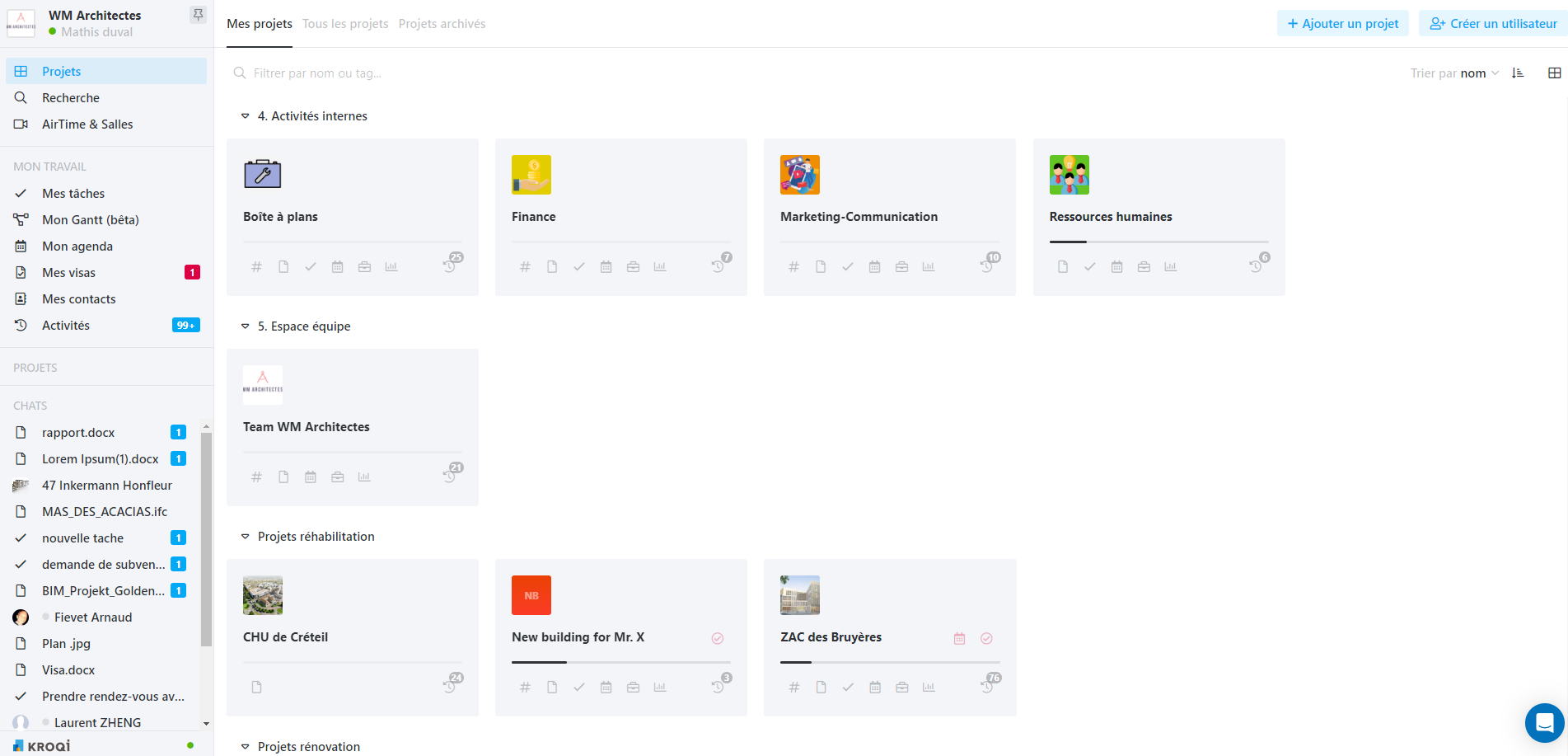Open documents of the Boîte à plans project

(283, 265)
